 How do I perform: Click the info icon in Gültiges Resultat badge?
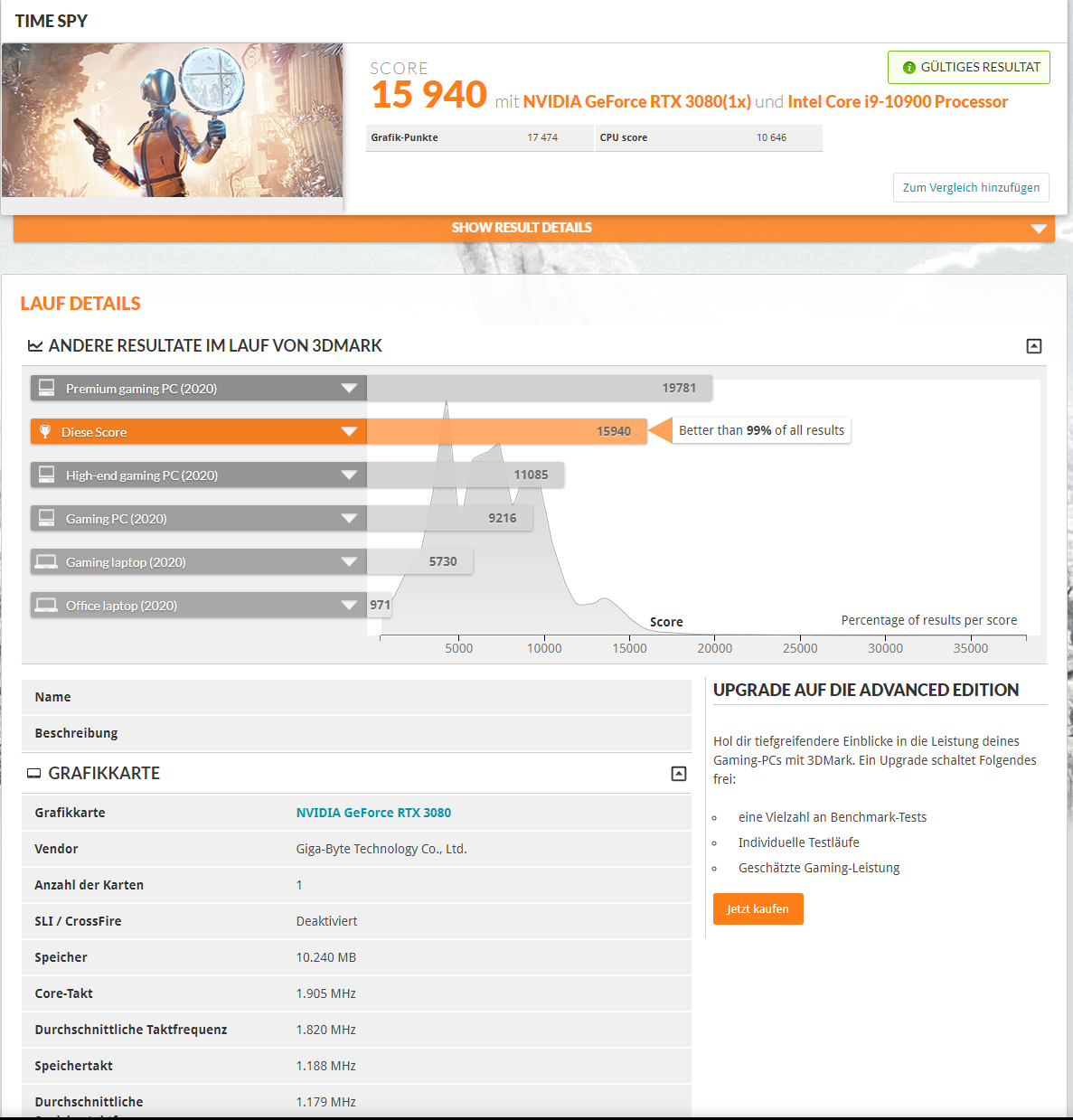pyautogui.click(x=909, y=68)
